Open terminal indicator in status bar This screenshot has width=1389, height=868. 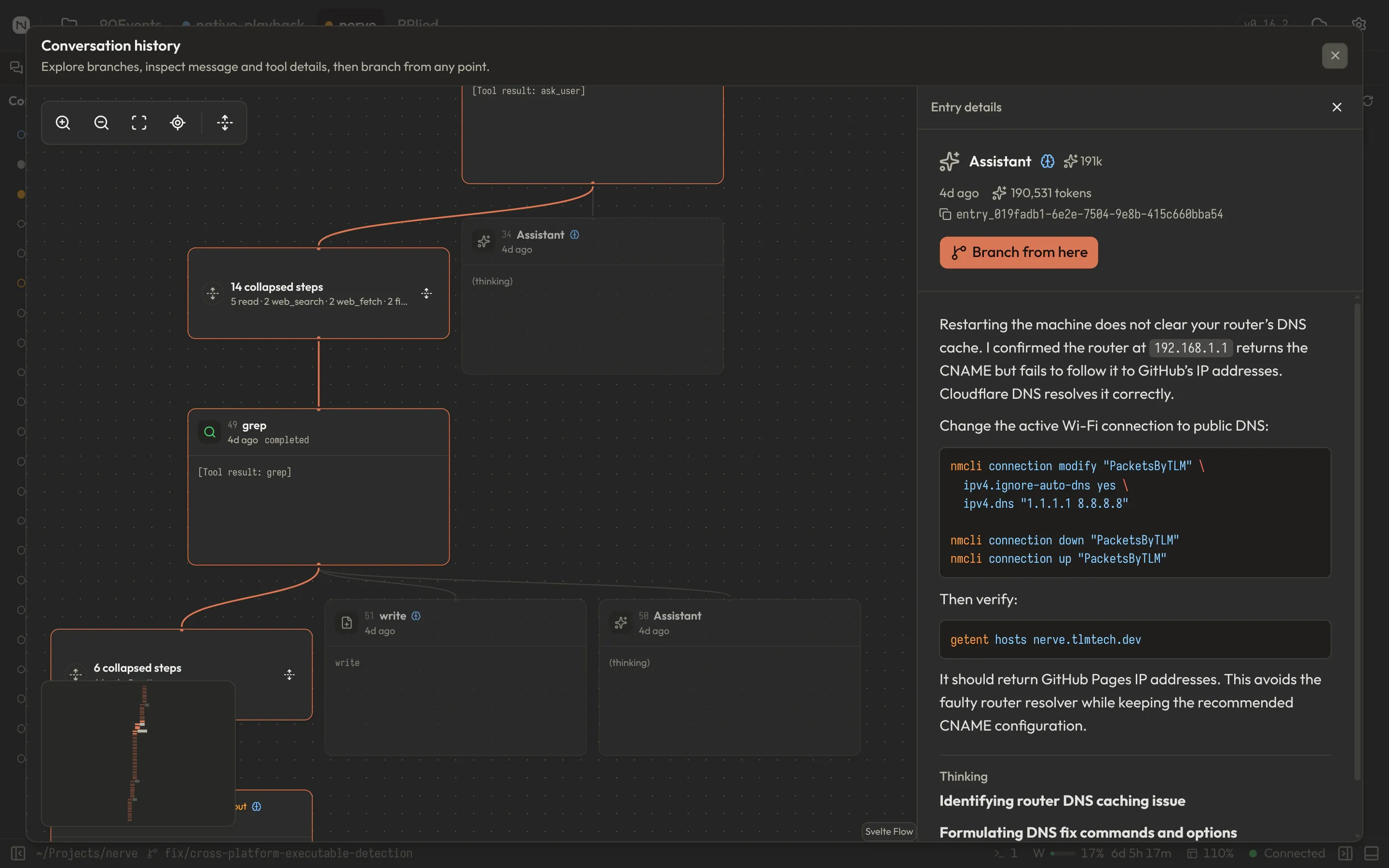coord(1006,854)
